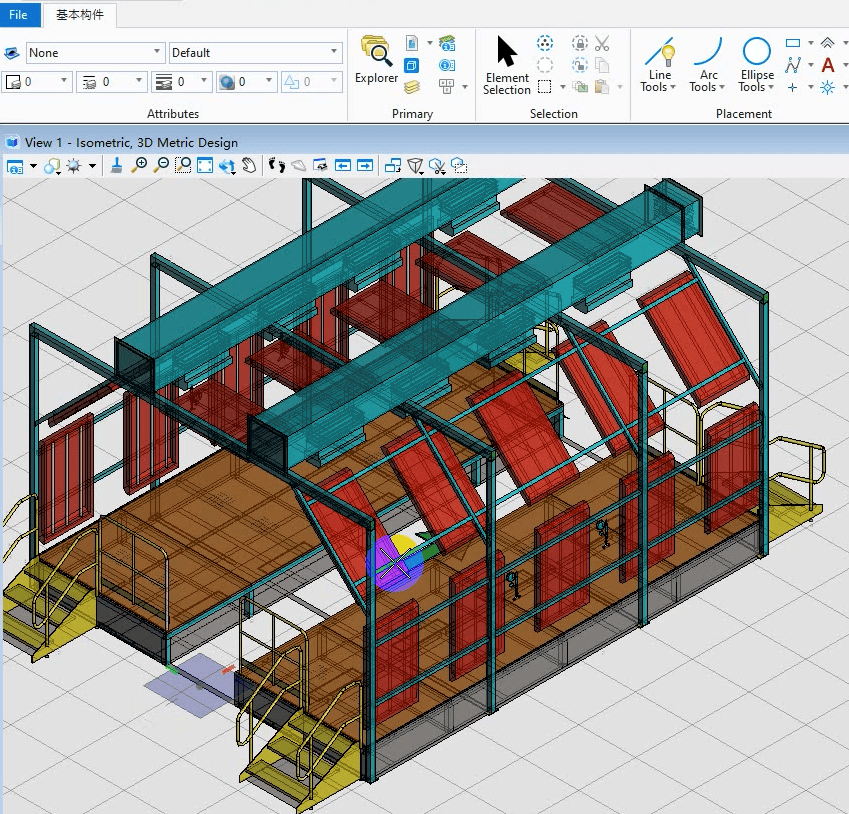Image resolution: width=849 pixels, height=814 pixels.
Task: Click the Update View brush icon
Action: 116,166
